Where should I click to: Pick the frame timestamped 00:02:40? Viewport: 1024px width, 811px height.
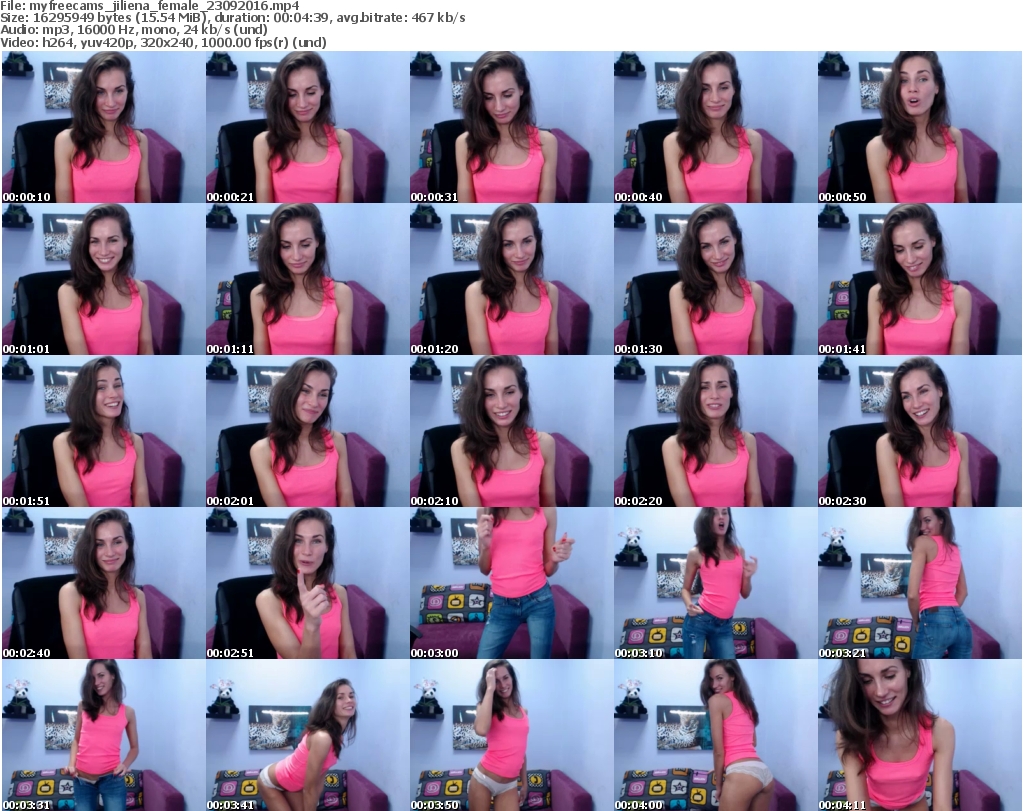[x=103, y=583]
